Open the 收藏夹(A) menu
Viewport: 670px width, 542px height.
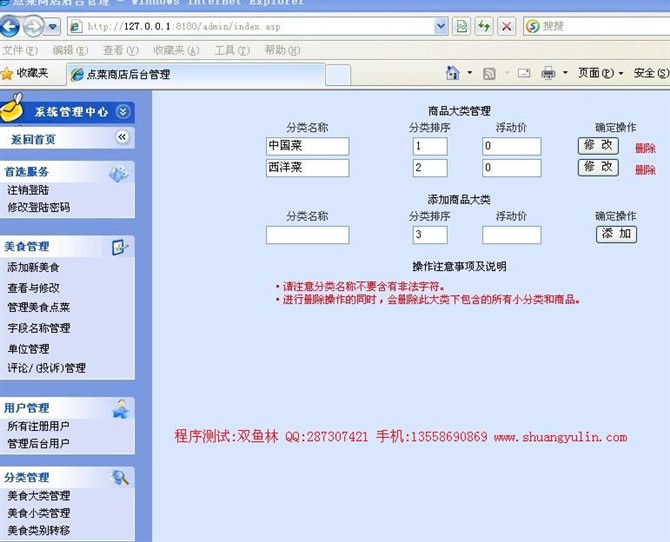pos(176,50)
